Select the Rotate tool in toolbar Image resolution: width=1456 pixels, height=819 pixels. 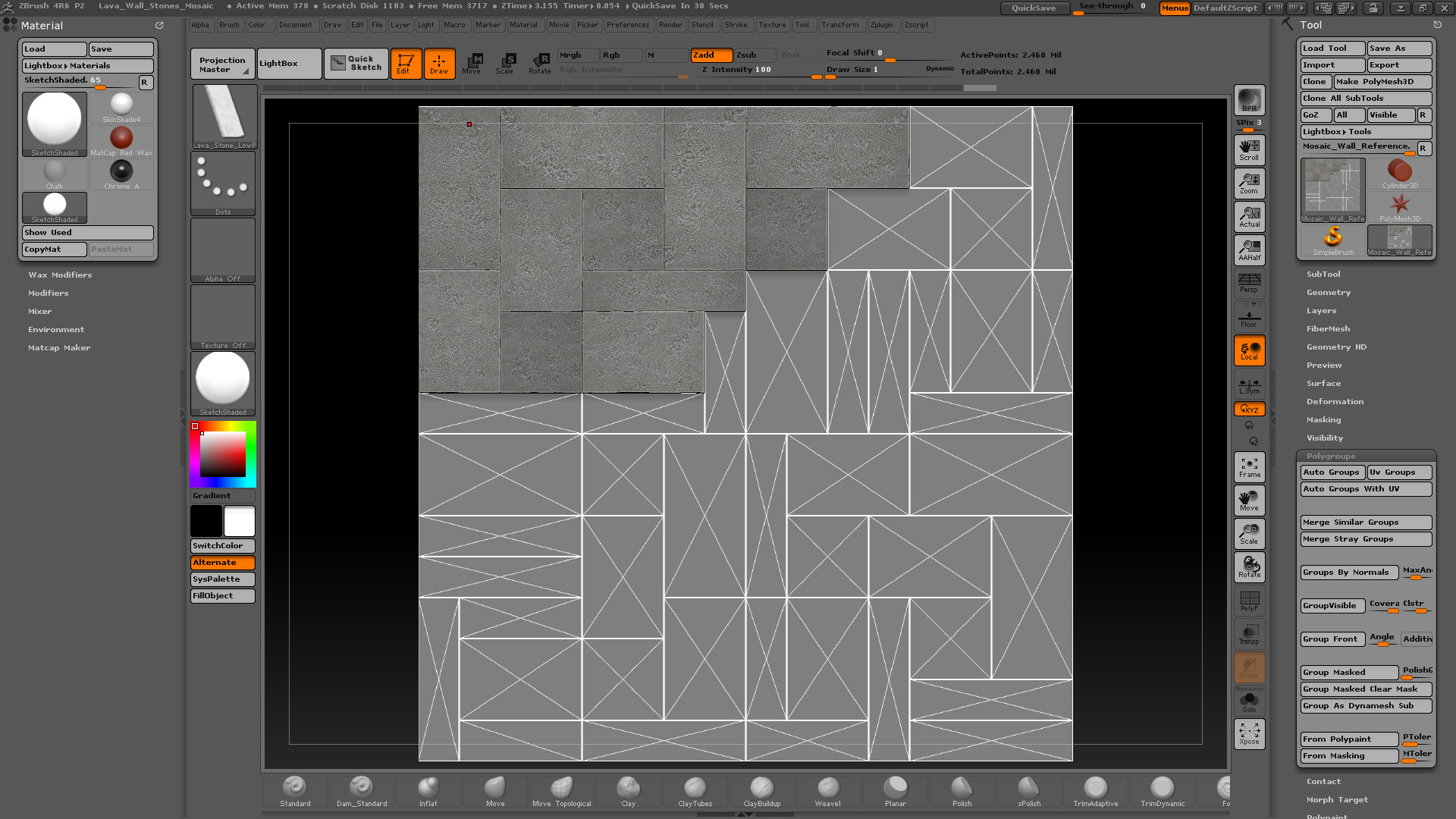(x=540, y=62)
